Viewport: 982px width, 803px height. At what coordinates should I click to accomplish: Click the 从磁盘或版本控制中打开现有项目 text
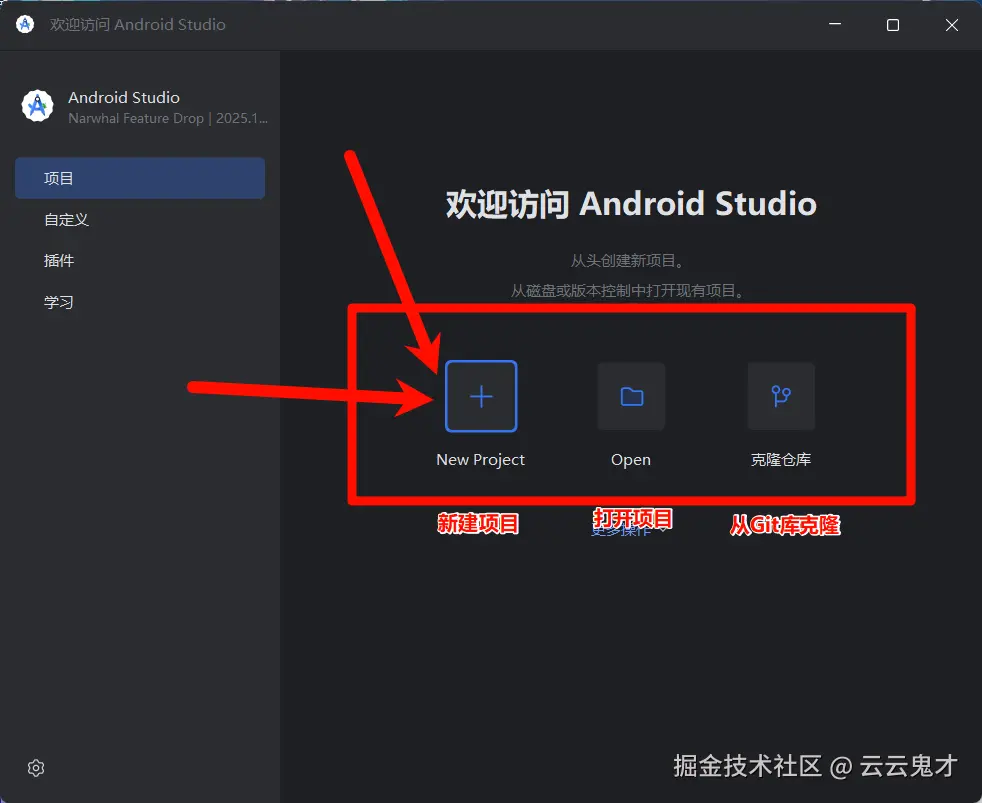coord(628,291)
